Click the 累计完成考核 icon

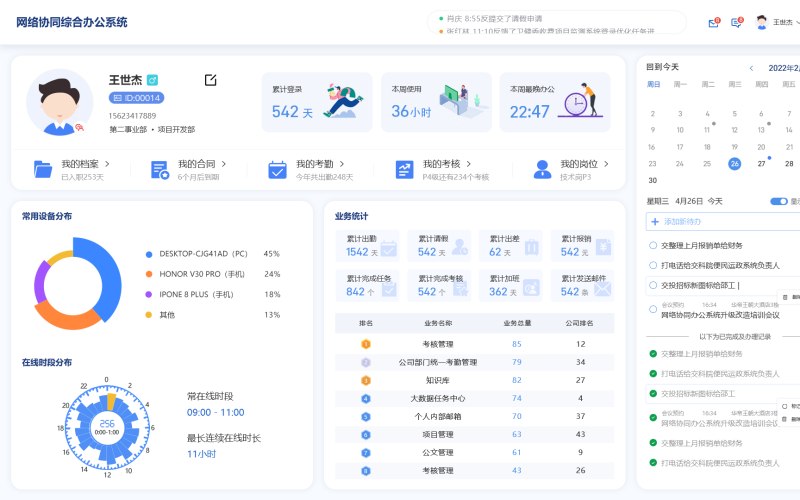(460, 289)
